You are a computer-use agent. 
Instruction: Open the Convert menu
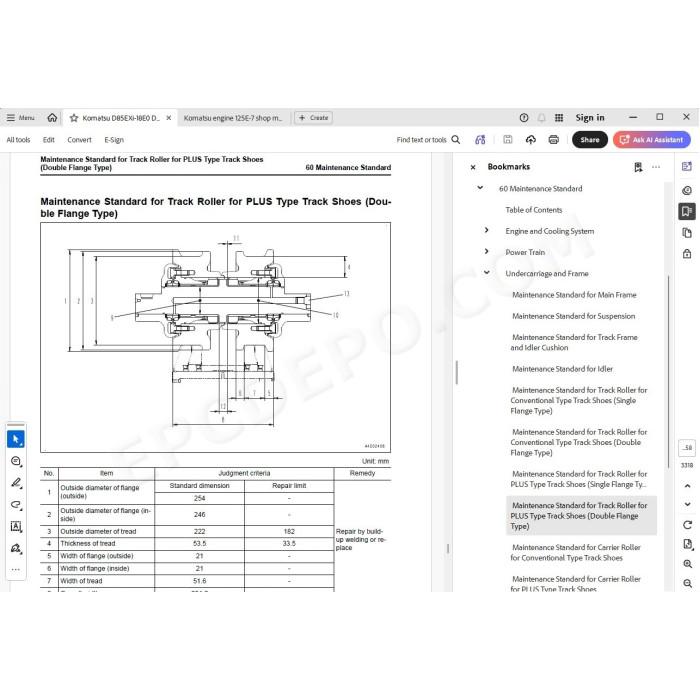79,140
